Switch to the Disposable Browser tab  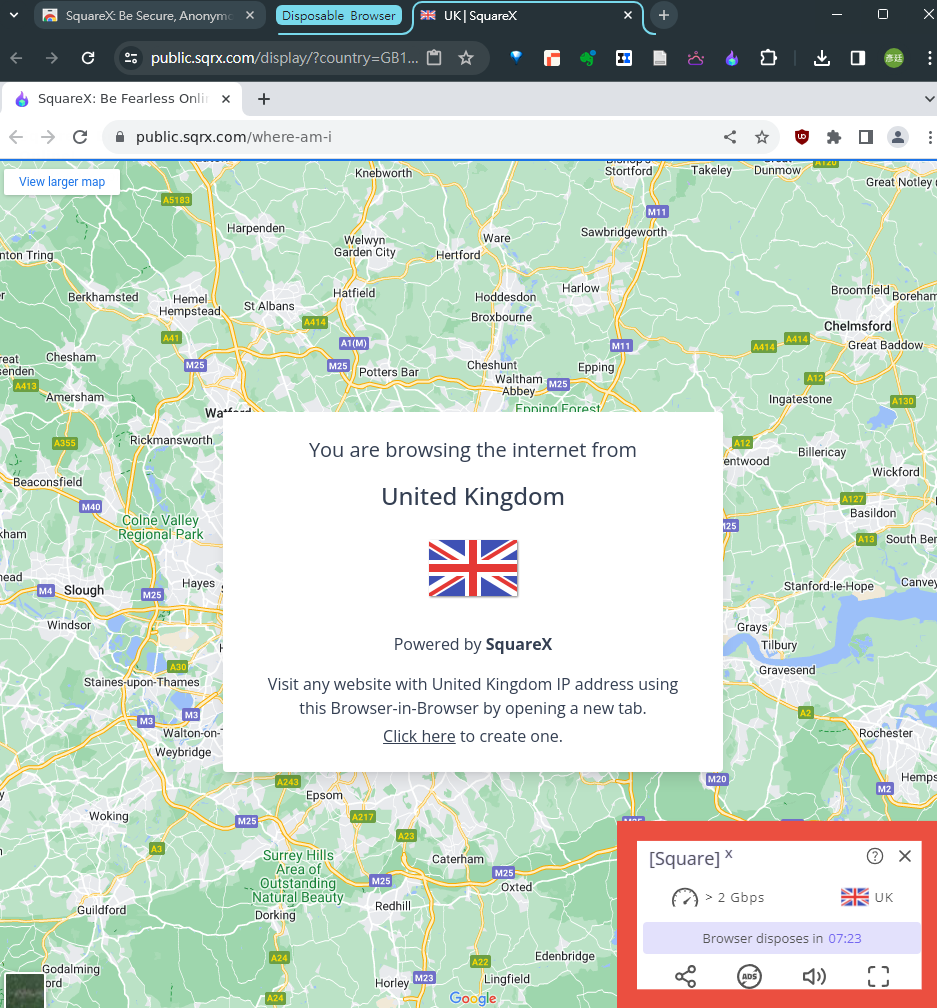tap(342, 15)
